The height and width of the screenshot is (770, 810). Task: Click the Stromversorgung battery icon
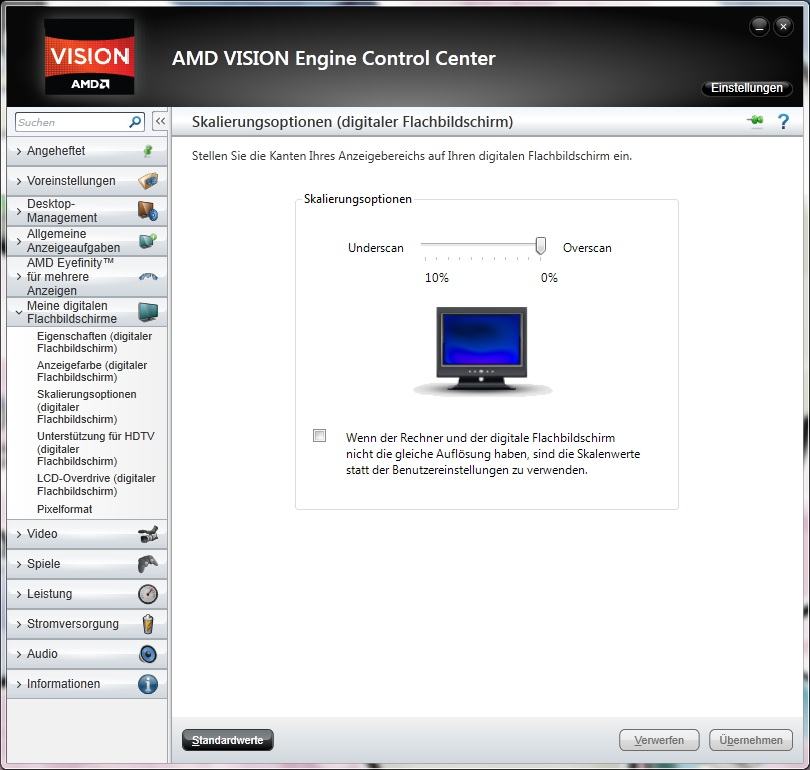(x=148, y=624)
